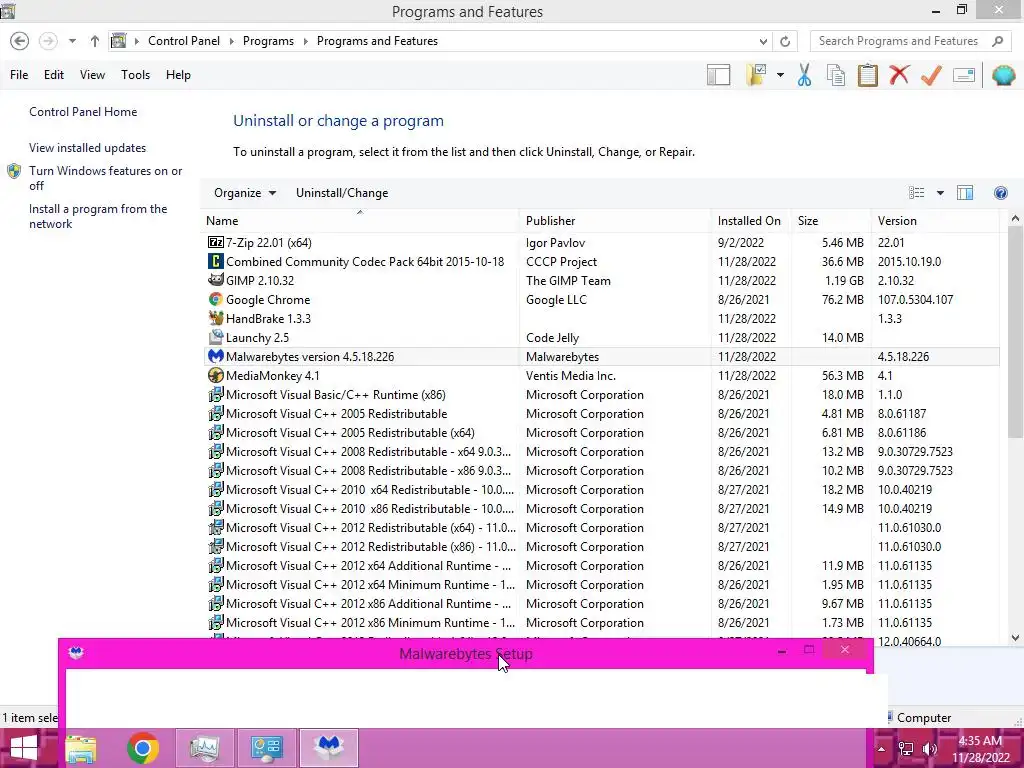Viewport: 1024px width, 768px height.
Task: Click the Back navigation arrow
Action: [x=20, y=41]
